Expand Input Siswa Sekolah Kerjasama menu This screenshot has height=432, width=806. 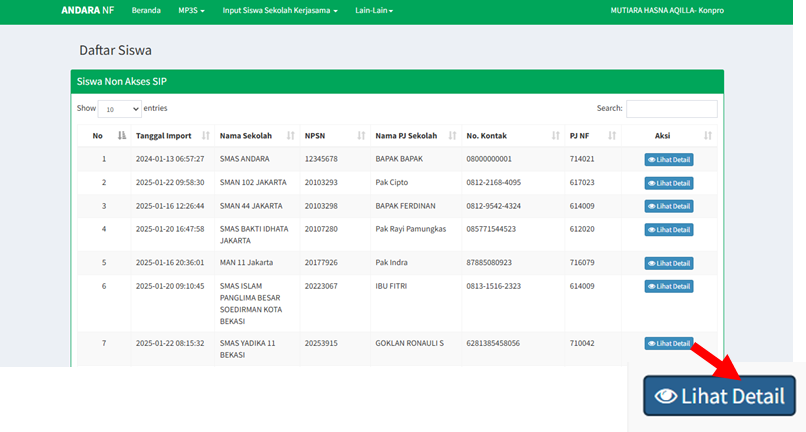280,10
